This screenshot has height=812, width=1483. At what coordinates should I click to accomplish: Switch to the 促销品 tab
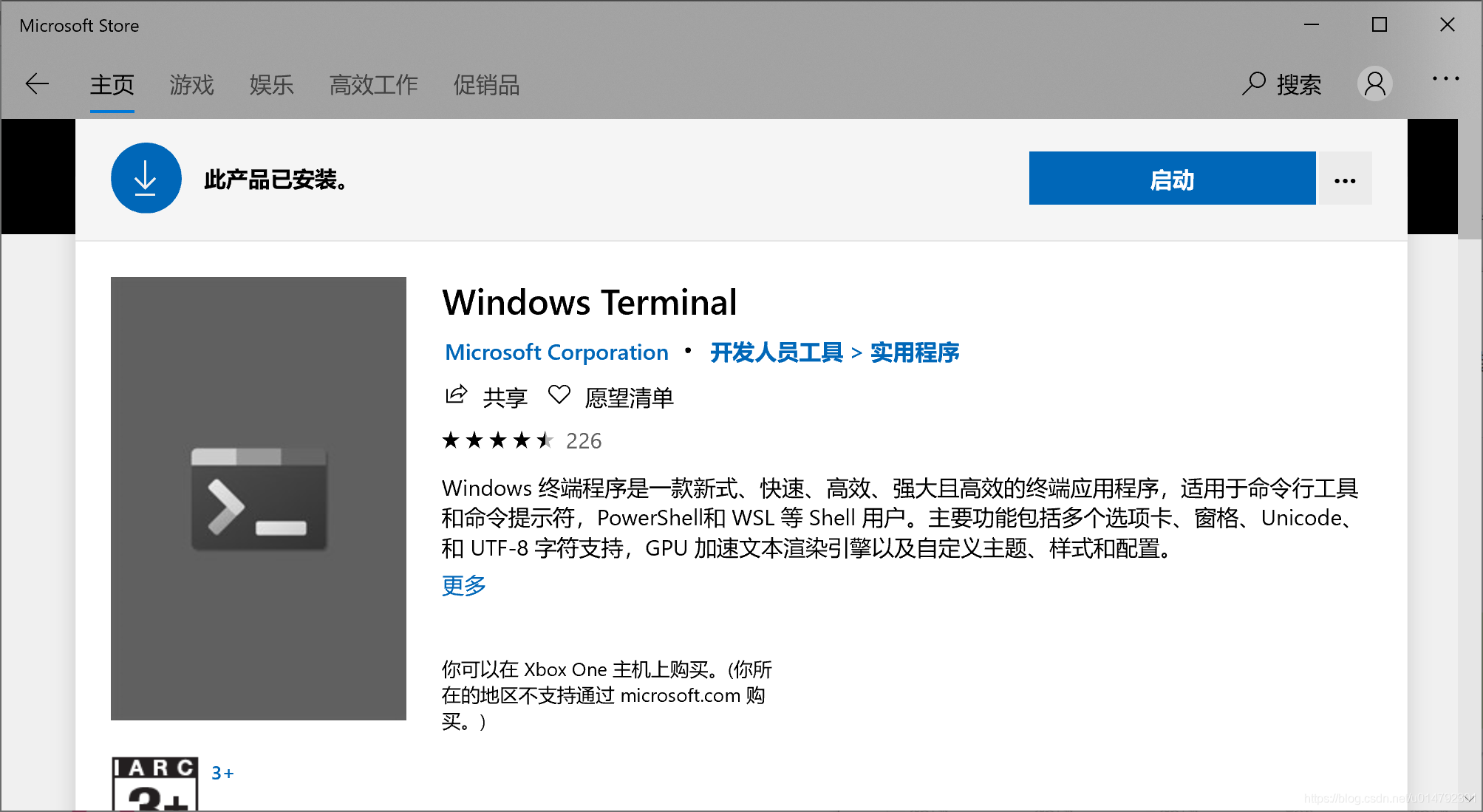(x=486, y=85)
